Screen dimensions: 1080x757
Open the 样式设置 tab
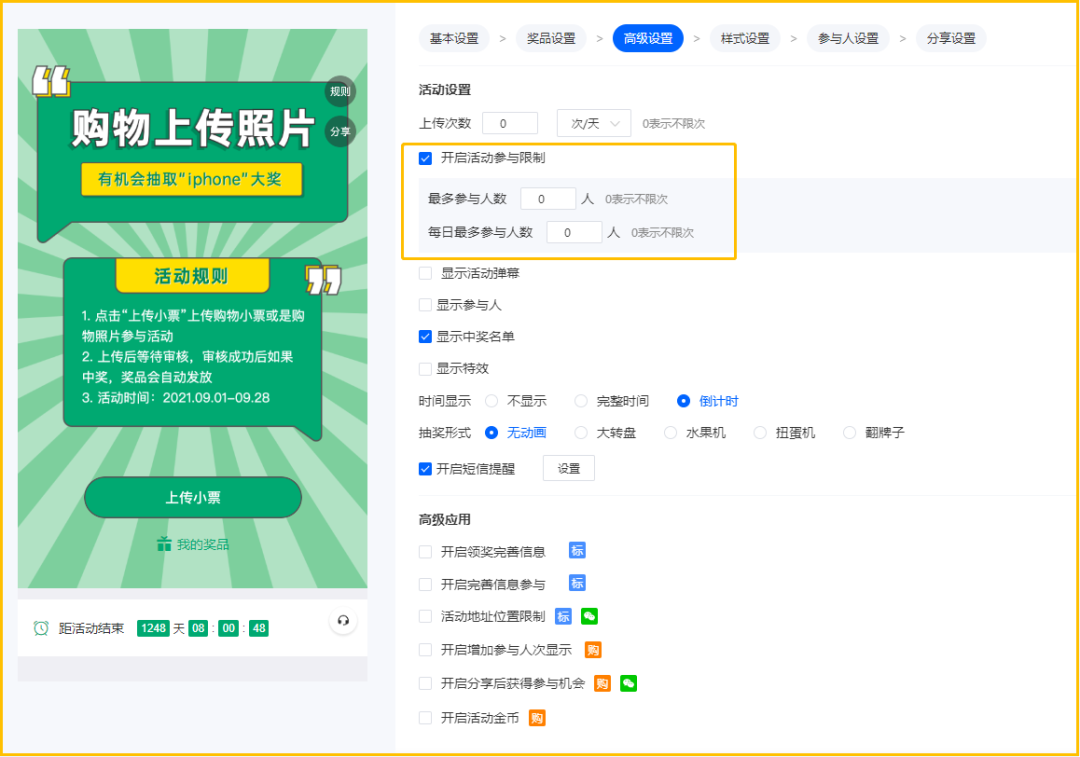(745, 39)
